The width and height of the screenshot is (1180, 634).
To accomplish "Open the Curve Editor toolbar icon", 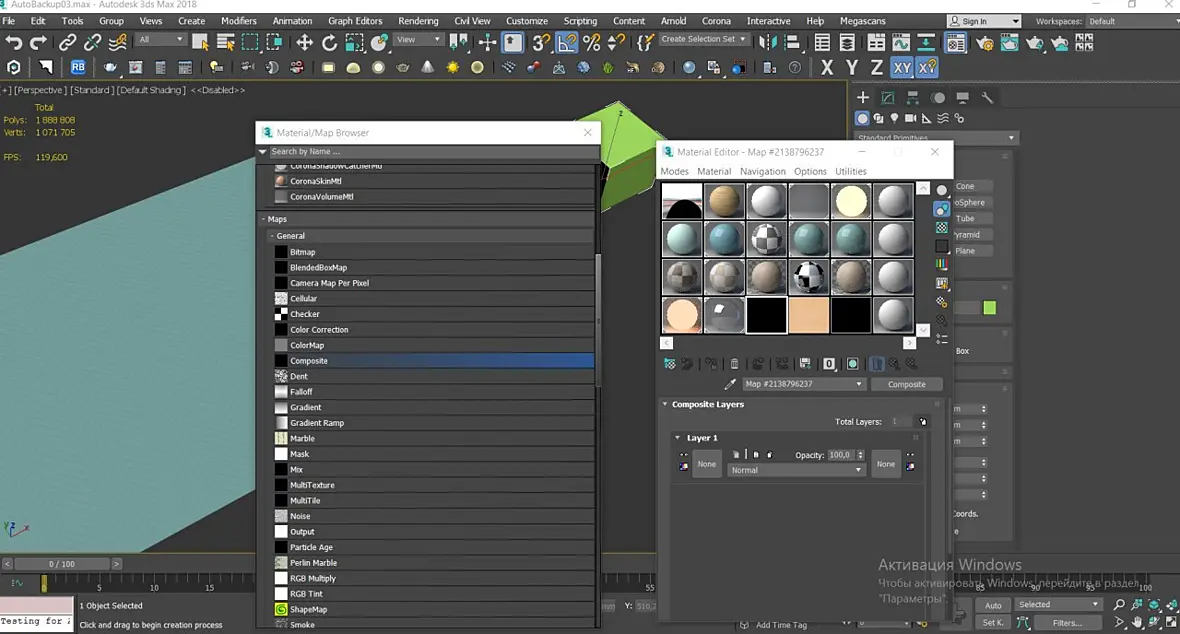I will pos(901,43).
